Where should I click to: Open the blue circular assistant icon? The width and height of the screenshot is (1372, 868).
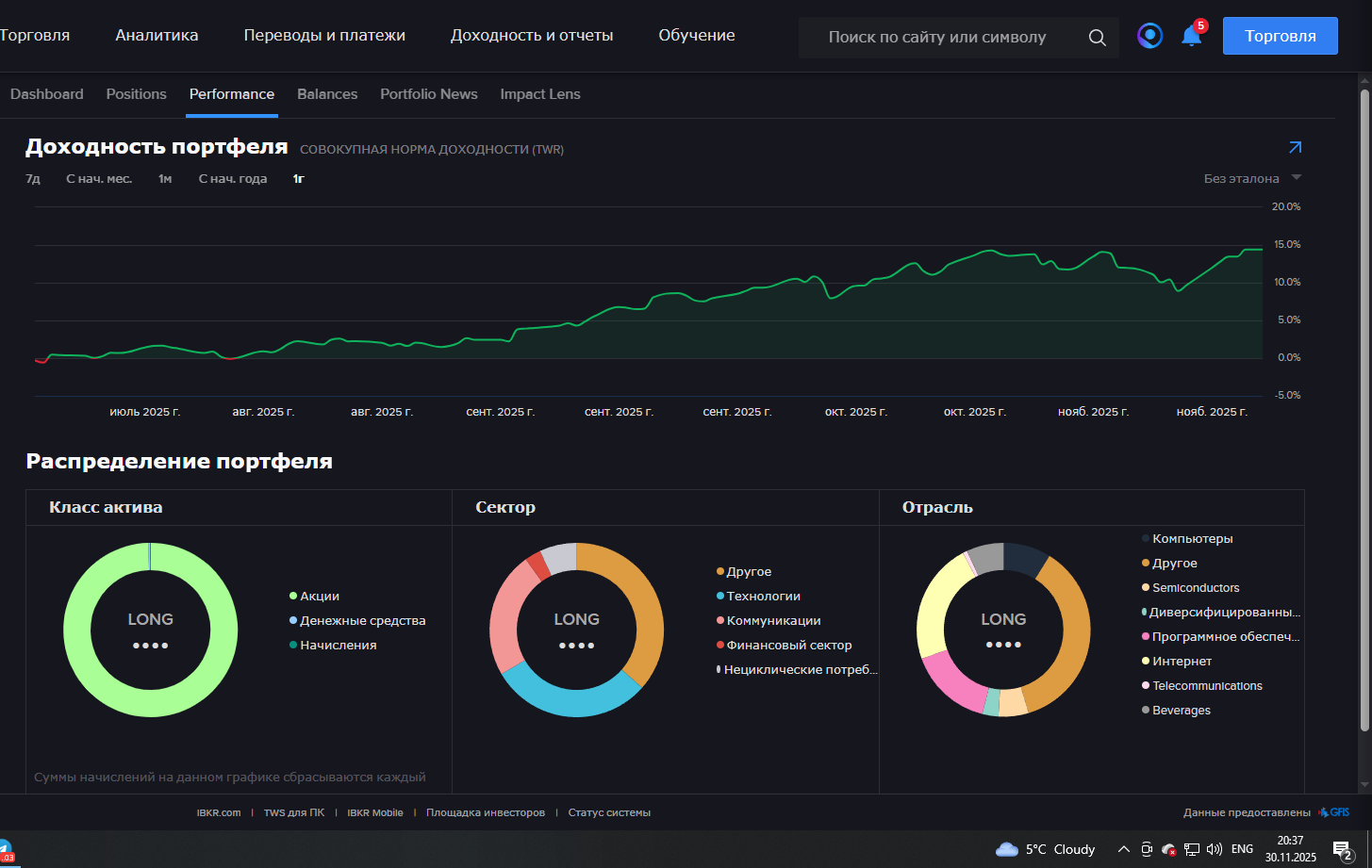click(1149, 36)
